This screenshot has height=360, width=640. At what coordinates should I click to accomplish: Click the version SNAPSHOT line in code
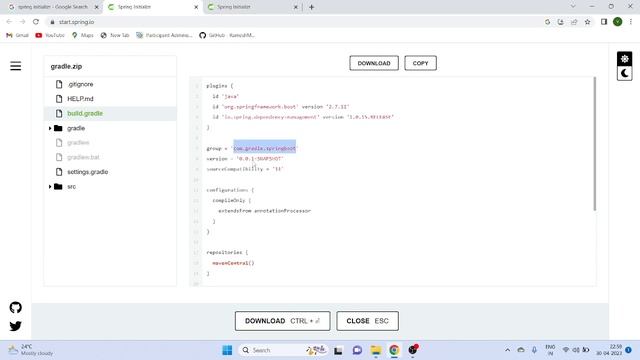coord(244,159)
